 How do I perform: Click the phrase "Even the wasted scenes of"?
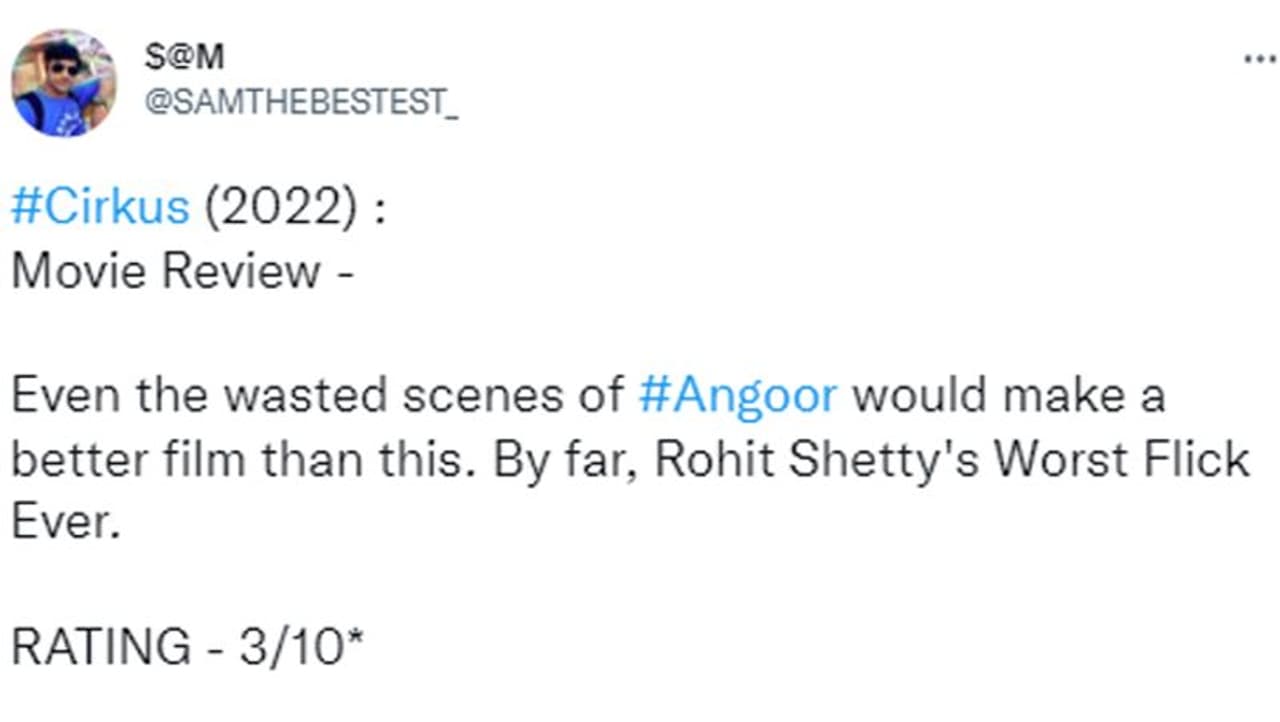(x=317, y=395)
